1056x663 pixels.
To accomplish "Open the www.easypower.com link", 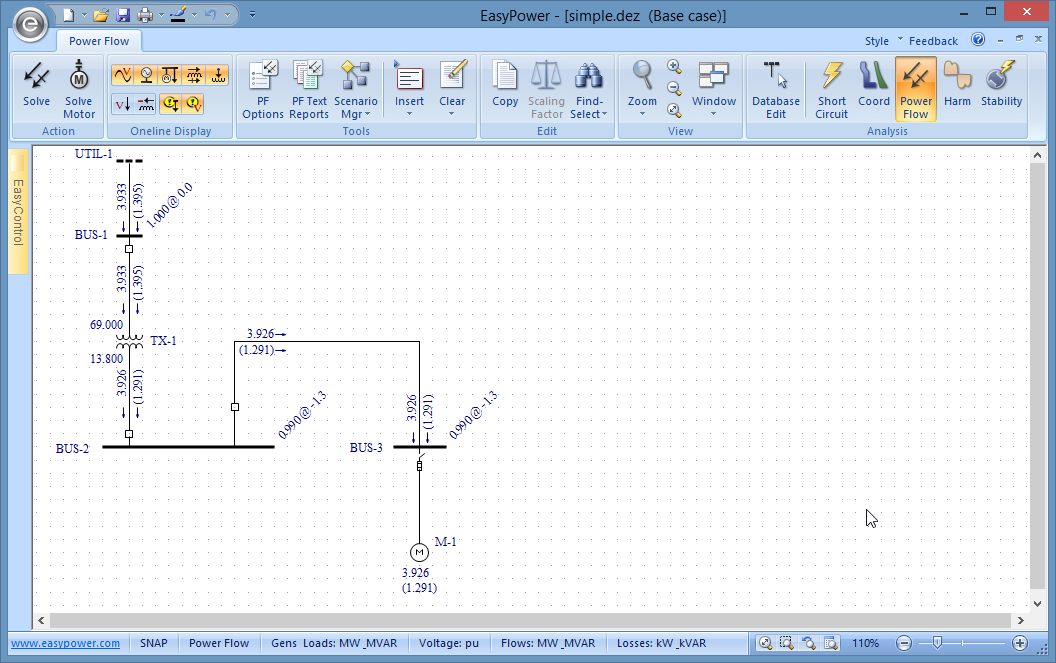I will tap(65, 643).
